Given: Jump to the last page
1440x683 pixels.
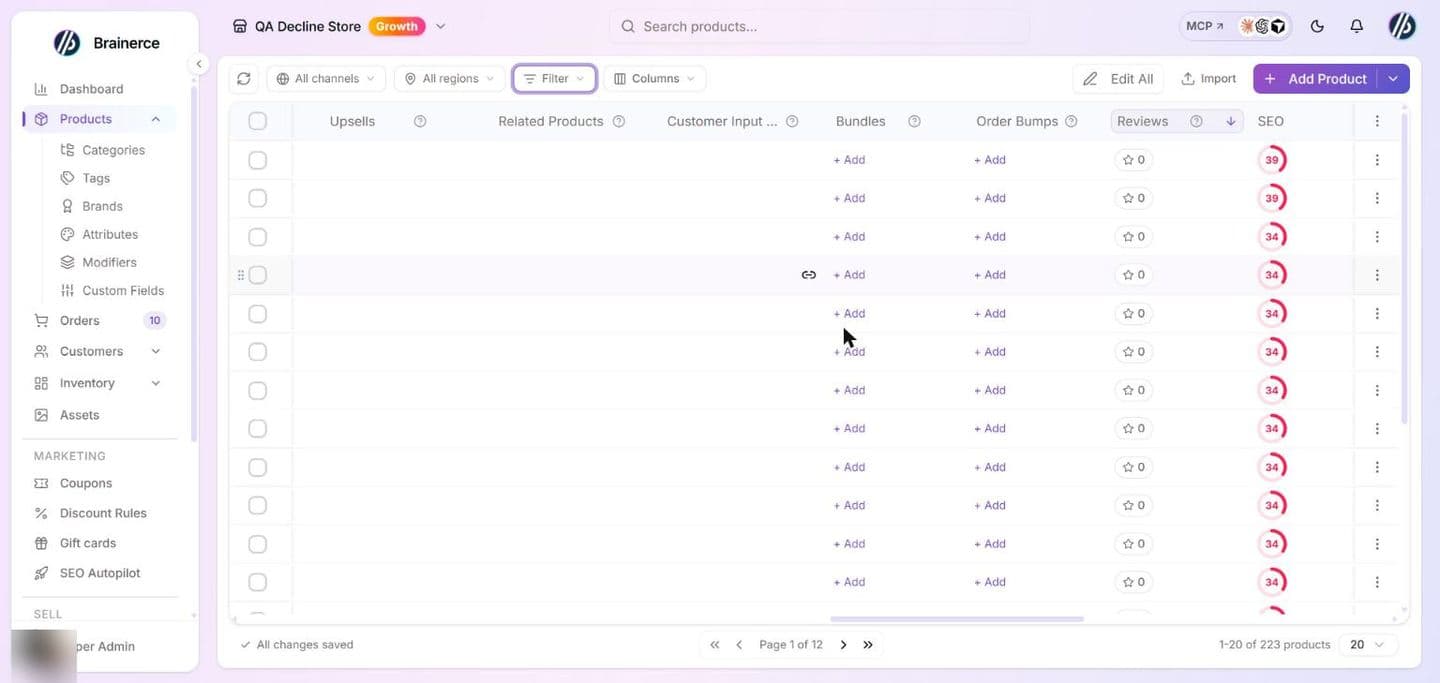Looking at the screenshot, I should pyautogui.click(x=868, y=645).
